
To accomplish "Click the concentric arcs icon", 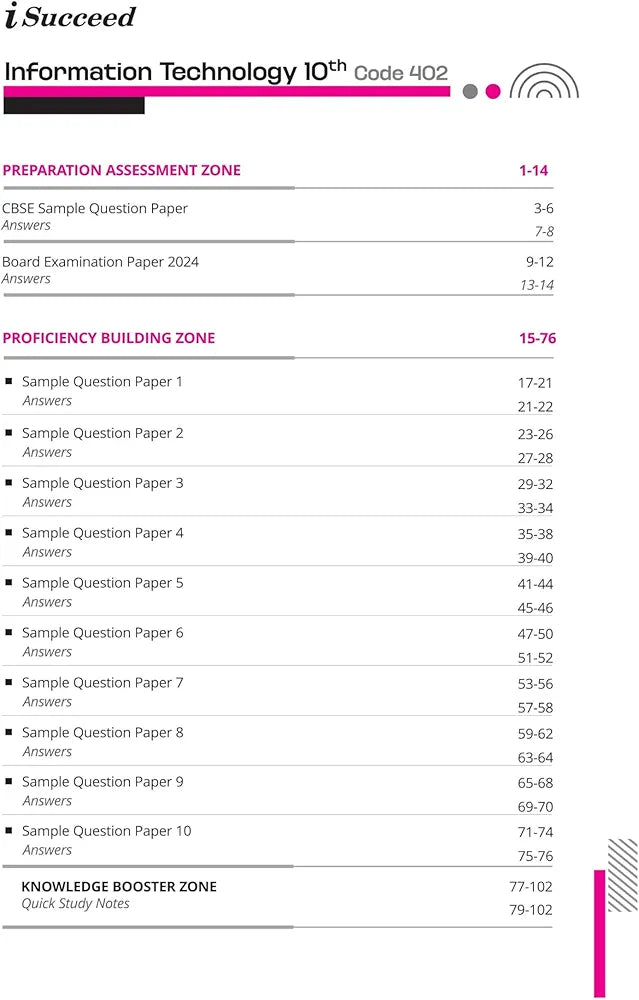I will pos(544,82).
